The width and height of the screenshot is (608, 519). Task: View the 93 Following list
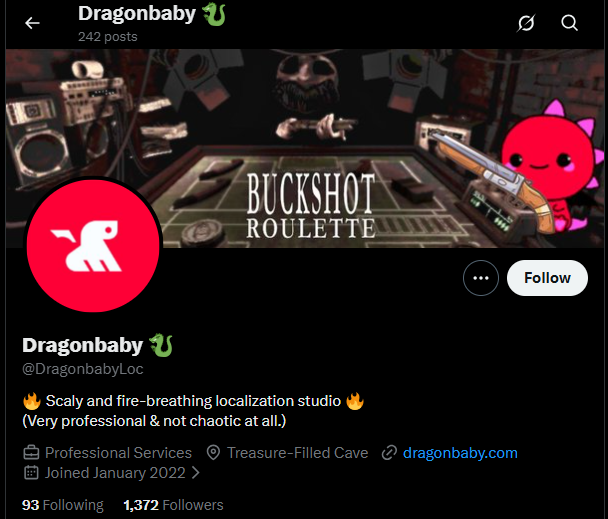click(x=63, y=505)
